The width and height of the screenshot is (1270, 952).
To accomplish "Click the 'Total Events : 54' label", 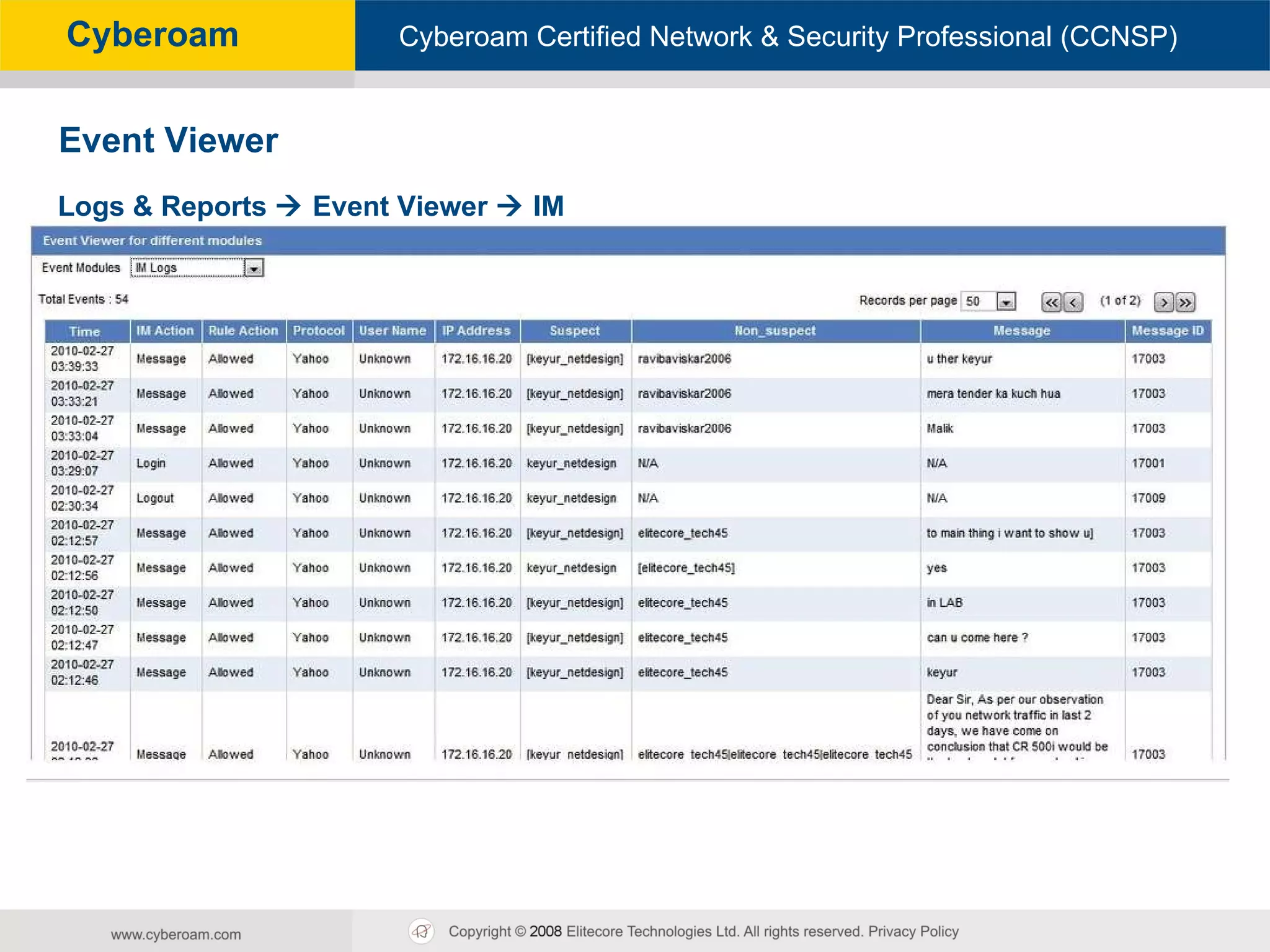I will [x=84, y=299].
